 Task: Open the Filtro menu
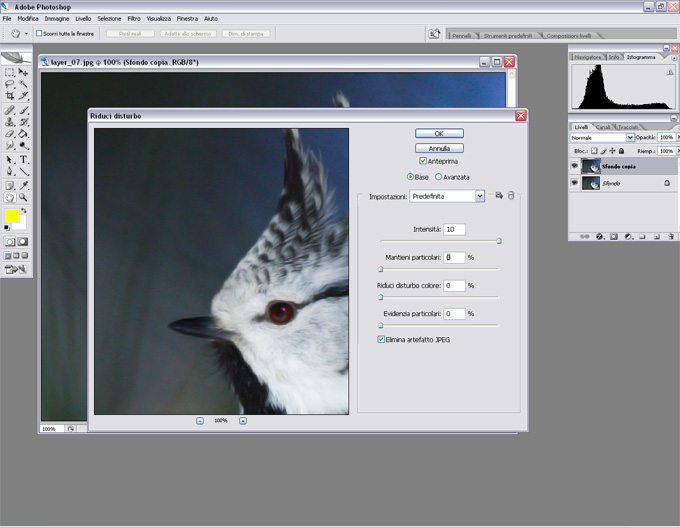[x=134, y=19]
